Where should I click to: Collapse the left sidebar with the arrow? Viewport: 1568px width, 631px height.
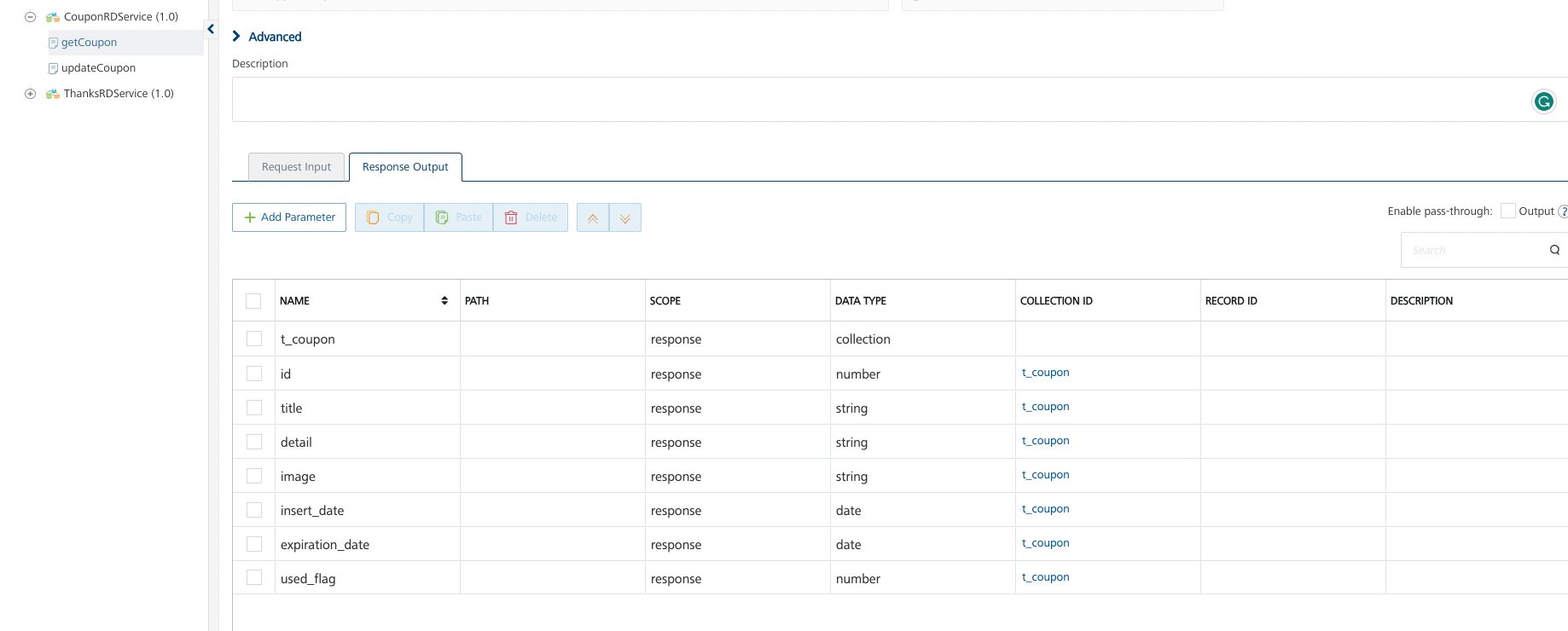pyautogui.click(x=211, y=29)
